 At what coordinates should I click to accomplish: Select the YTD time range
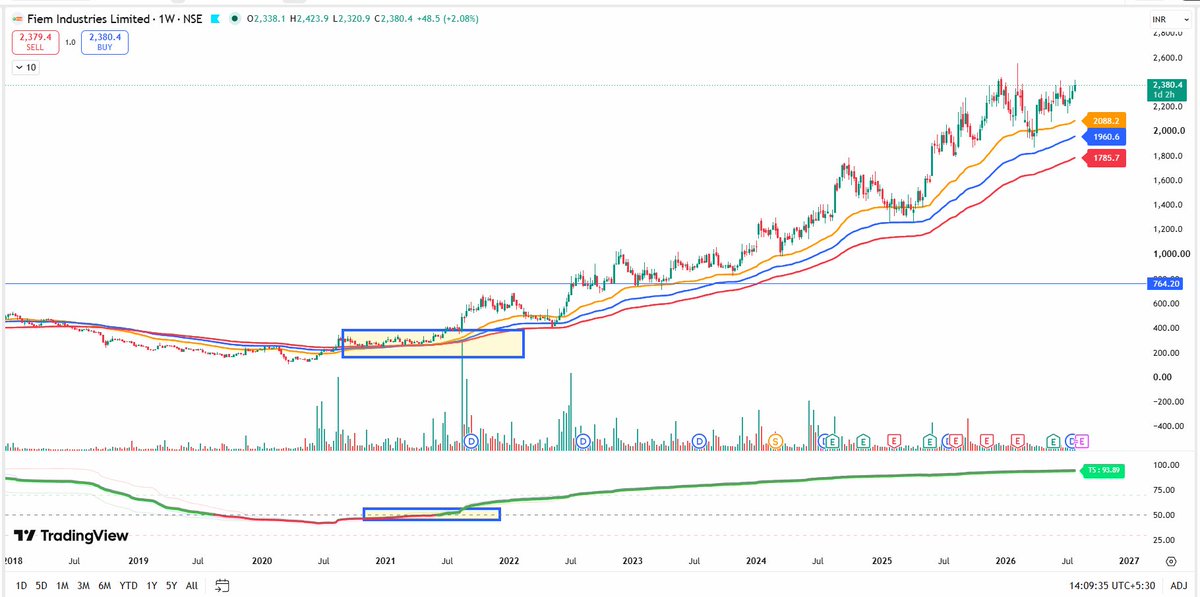[128, 584]
